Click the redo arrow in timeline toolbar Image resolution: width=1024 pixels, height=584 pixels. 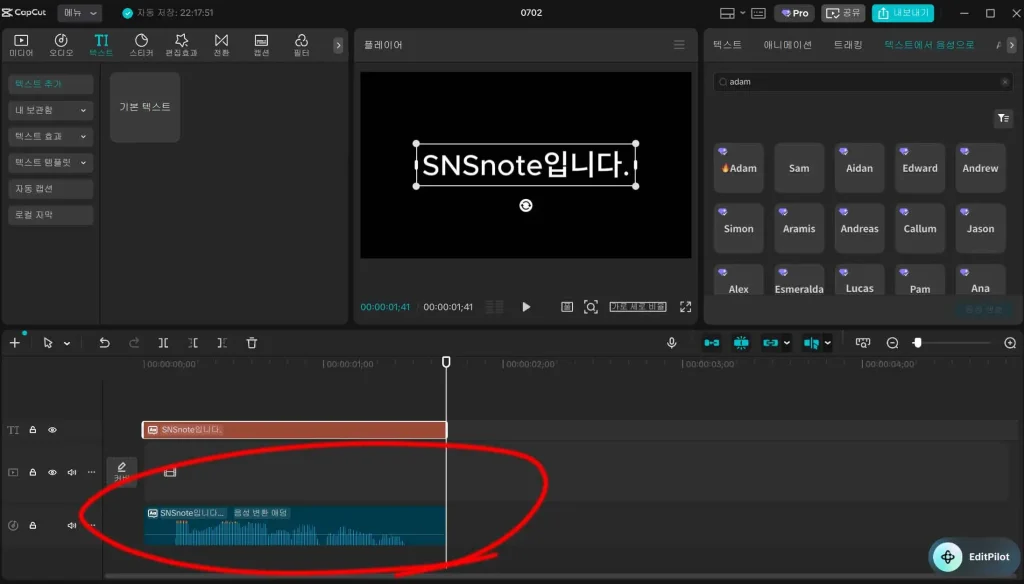click(x=134, y=343)
